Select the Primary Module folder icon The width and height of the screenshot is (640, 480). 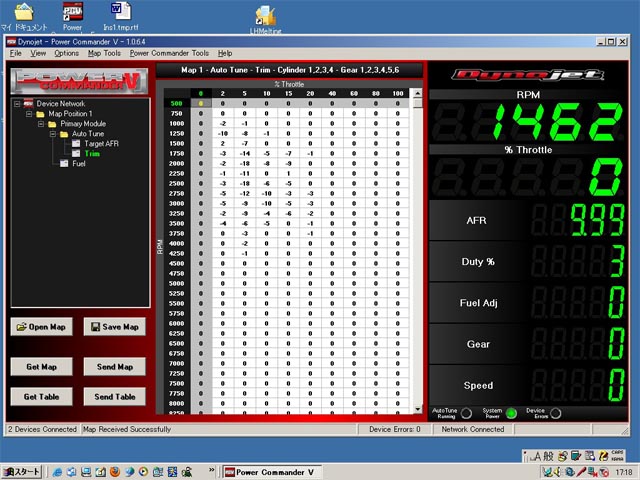coord(52,124)
